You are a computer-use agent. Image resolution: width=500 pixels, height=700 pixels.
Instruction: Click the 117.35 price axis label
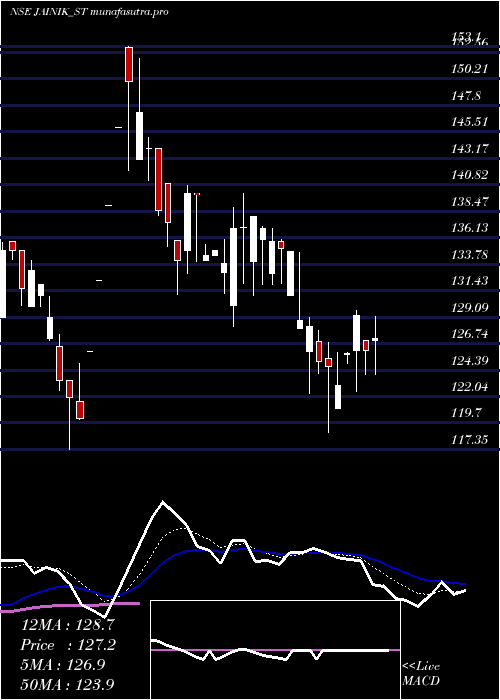point(469,440)
